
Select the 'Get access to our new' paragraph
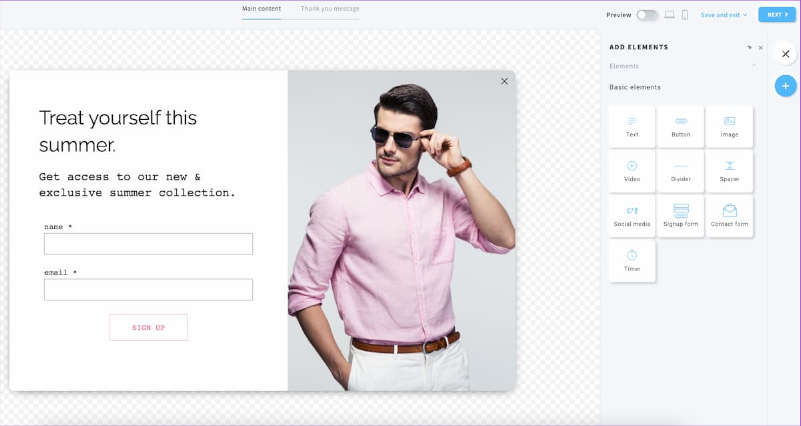(x=137, y=185)
